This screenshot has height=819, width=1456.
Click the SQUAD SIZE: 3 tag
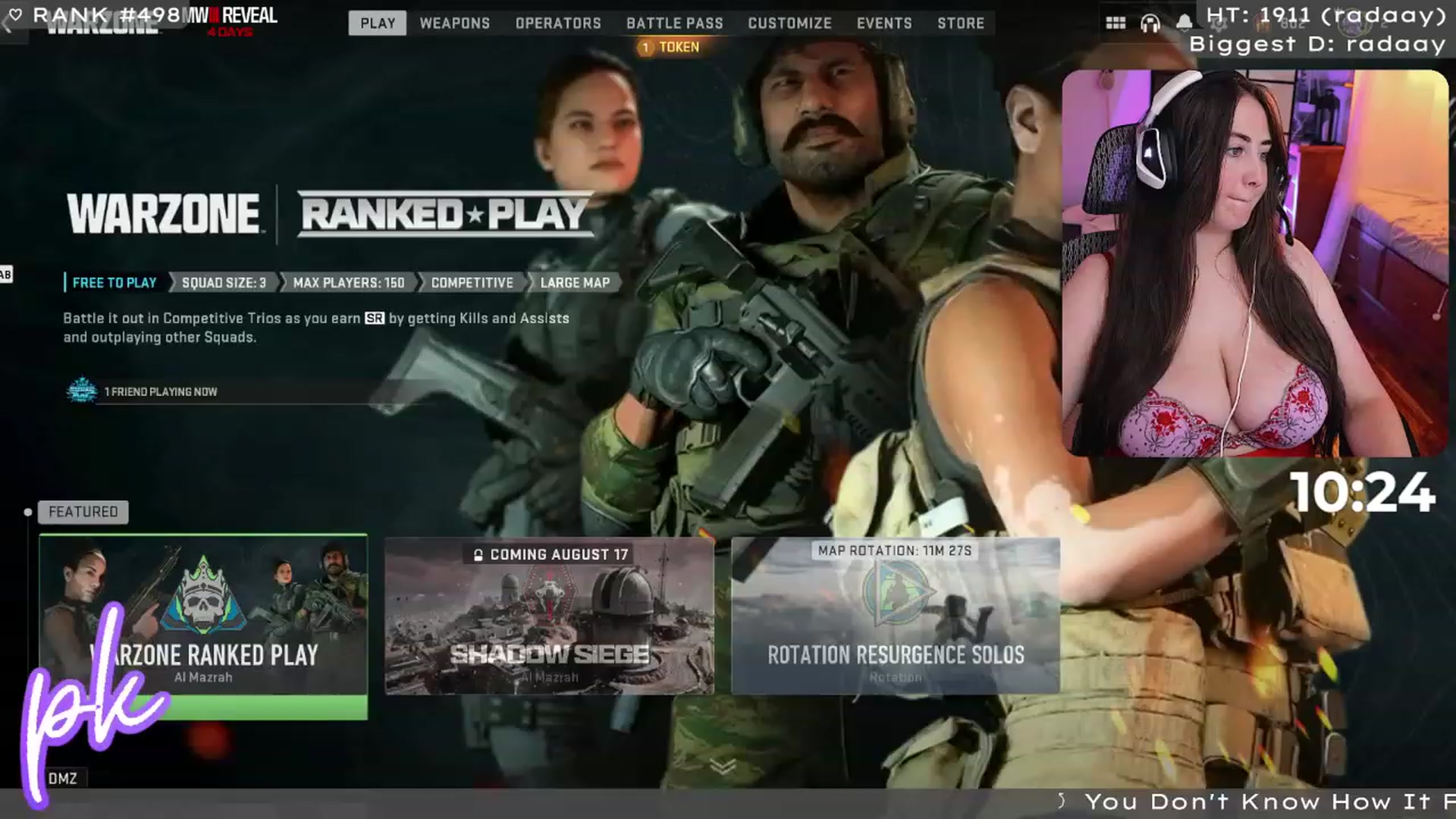click(224, 283)
